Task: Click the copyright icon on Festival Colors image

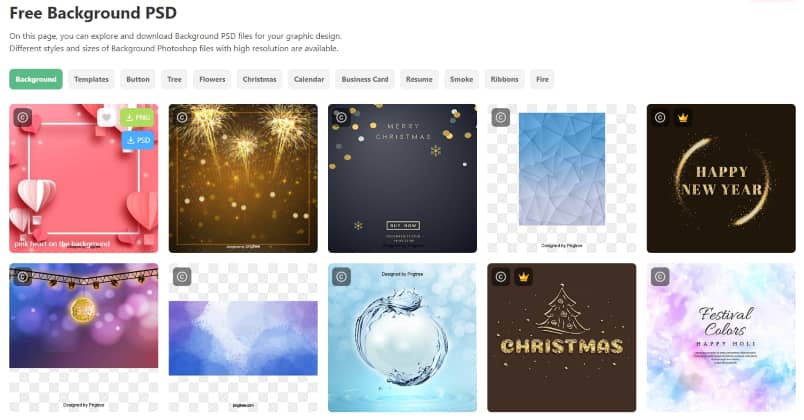Action: tap(660, 277)
